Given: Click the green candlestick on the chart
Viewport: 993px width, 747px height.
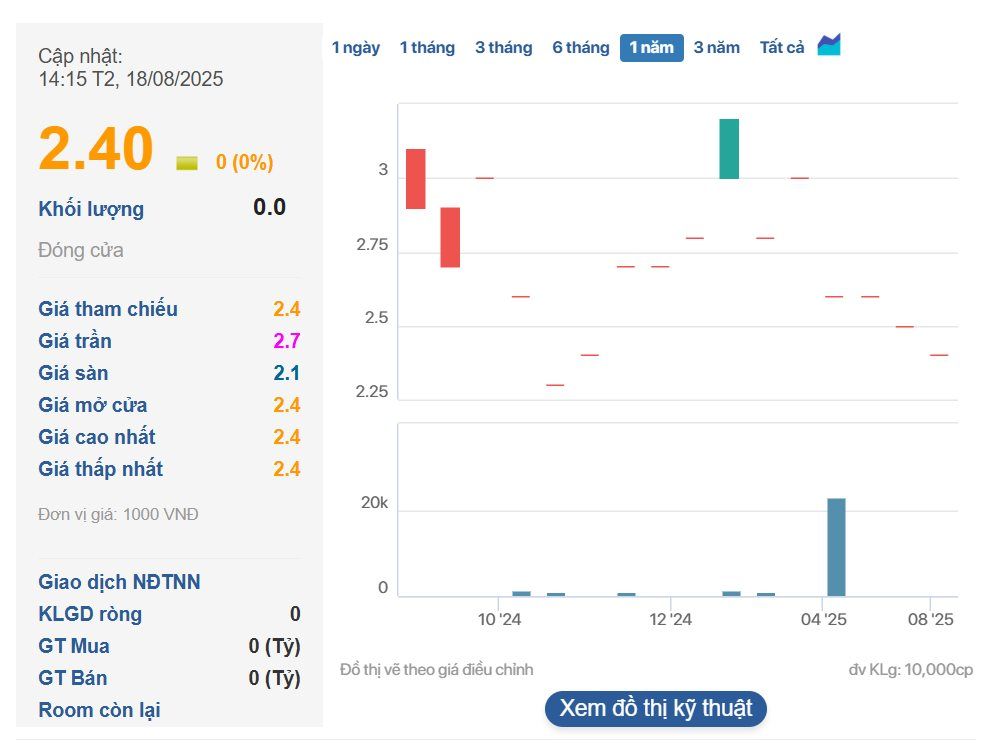Looking at the screenshot, I should coord(729,149).
